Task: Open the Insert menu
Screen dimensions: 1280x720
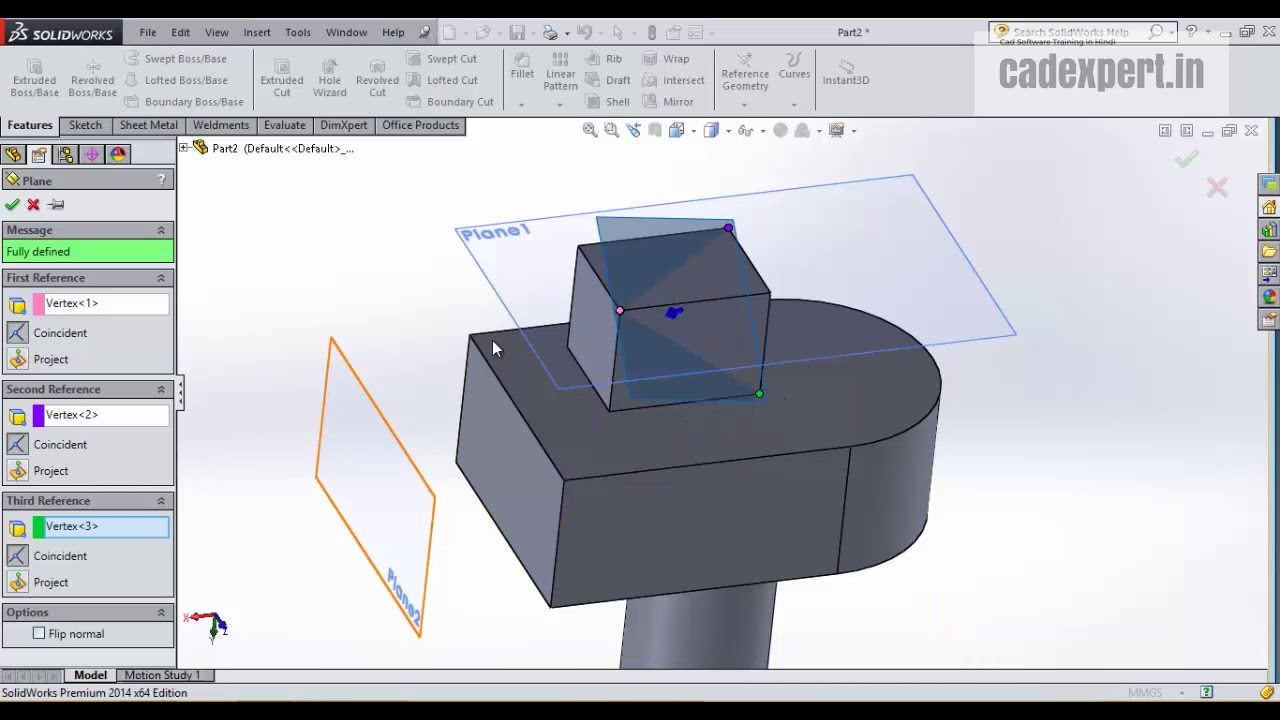Action: click(257, 32)
